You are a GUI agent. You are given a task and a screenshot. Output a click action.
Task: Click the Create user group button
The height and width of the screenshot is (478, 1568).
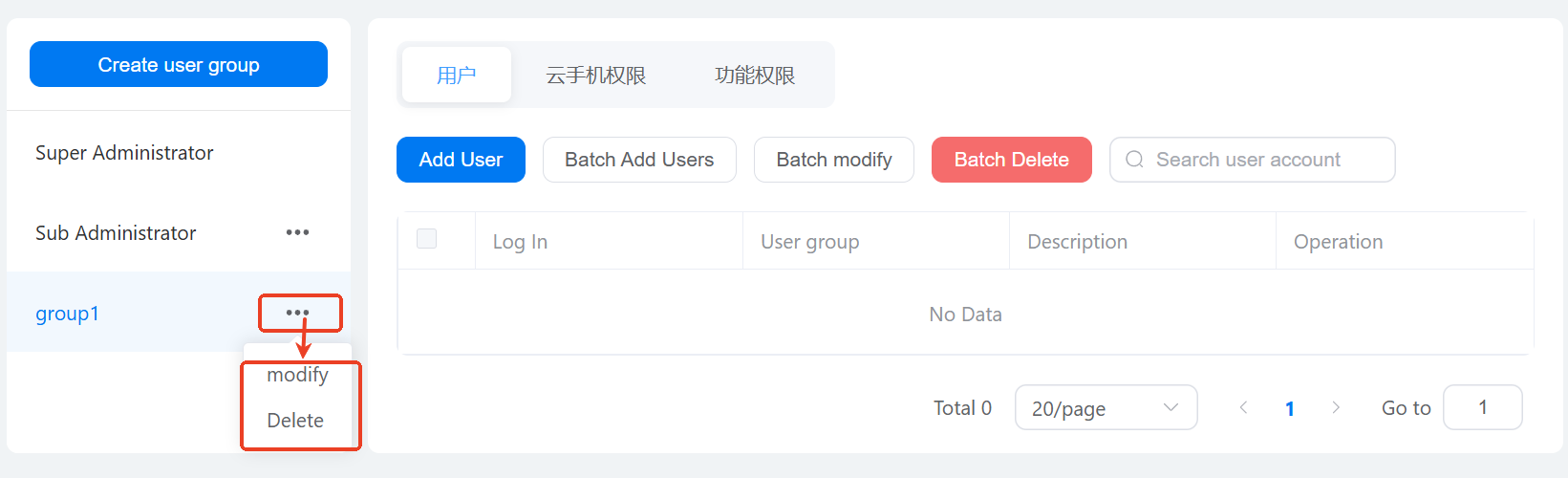[179, 64]
